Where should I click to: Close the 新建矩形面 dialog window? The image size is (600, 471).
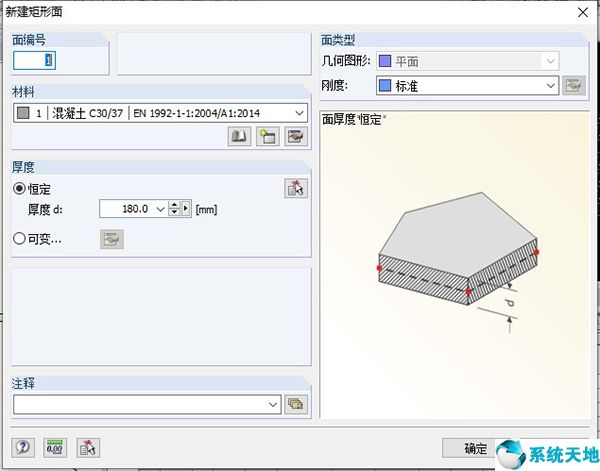pos(582,13)
